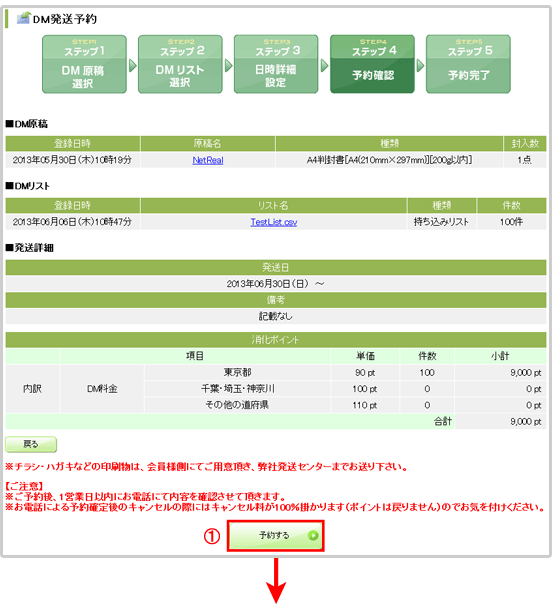The image size is (552, 610).
Task: Click the red downward arrow below the form
Action: [276, 581]
